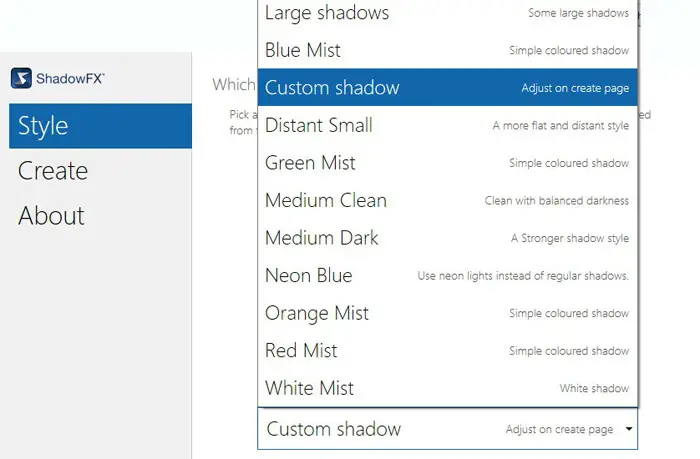Click the 'Use neon lights' description text

coord(523,276)
